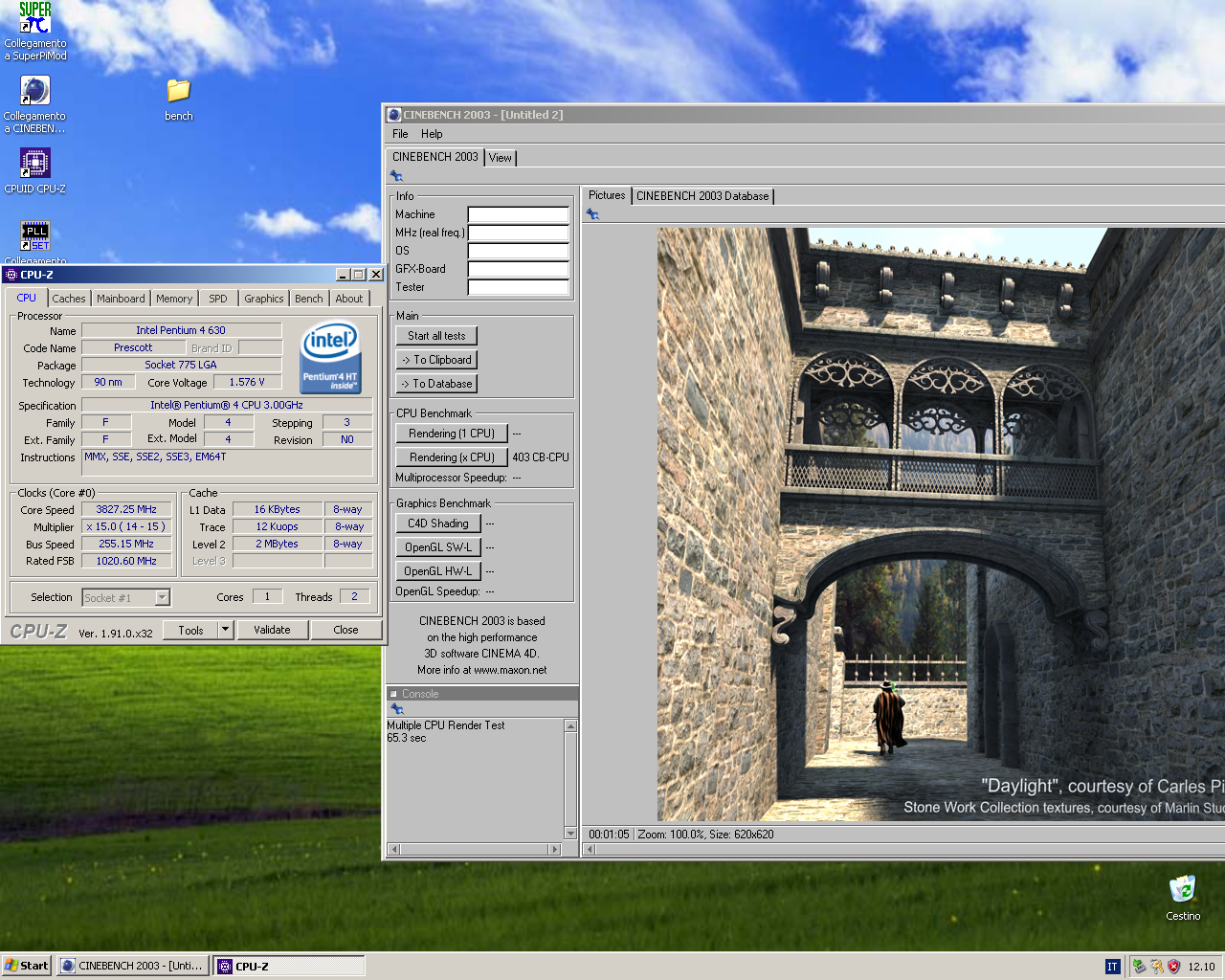Switch to CPU-Z taskbar button
The image size is (1225, 980).
tap(289, 966)
